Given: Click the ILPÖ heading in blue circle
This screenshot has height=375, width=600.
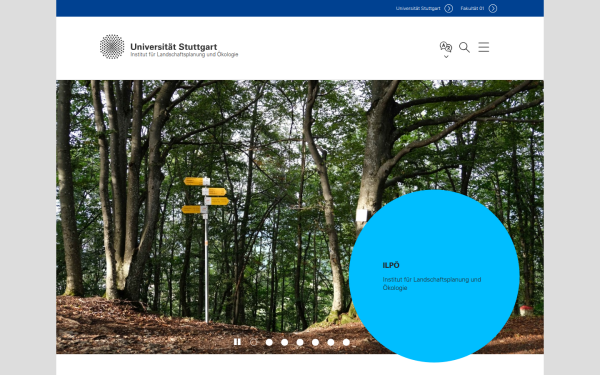Looking at the screenshot, I should click(391, 265).
